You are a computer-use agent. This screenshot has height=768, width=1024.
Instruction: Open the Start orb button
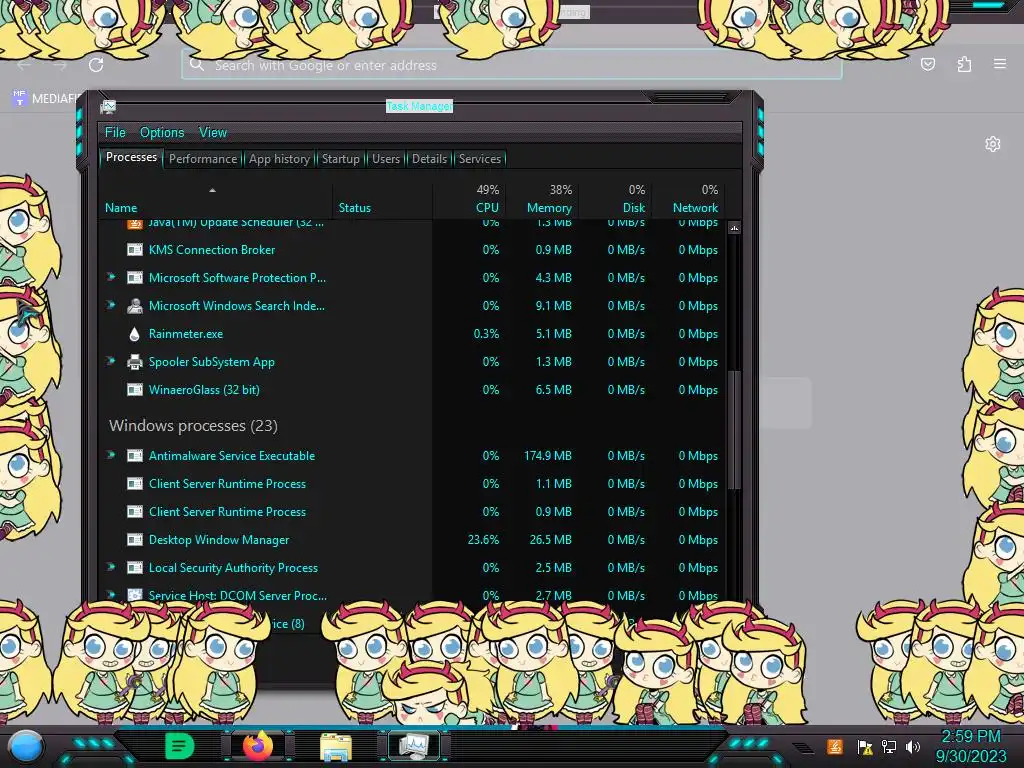[x=26, y=747]
